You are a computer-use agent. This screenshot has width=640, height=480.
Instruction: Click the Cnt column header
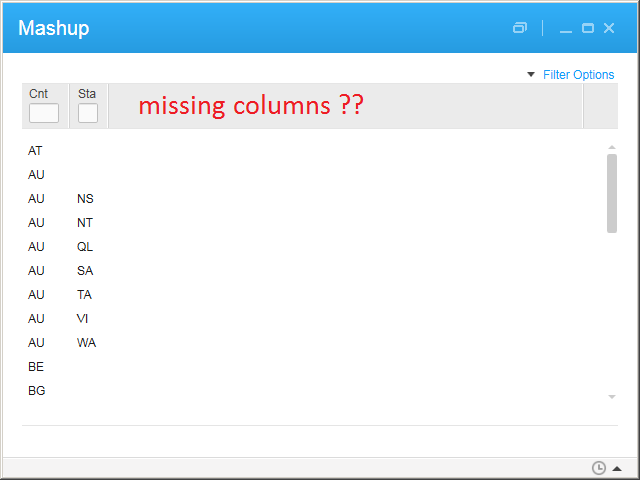(x=38, y=94)
